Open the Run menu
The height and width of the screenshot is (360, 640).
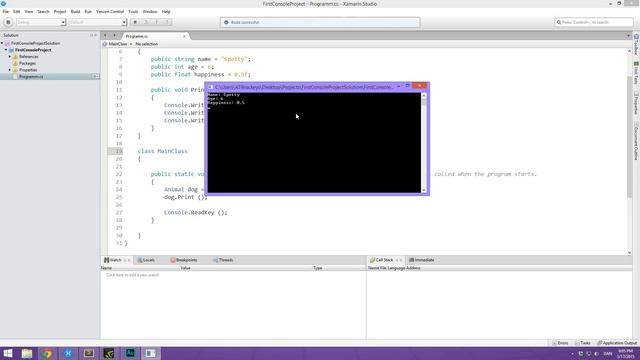tap(88, 11)
